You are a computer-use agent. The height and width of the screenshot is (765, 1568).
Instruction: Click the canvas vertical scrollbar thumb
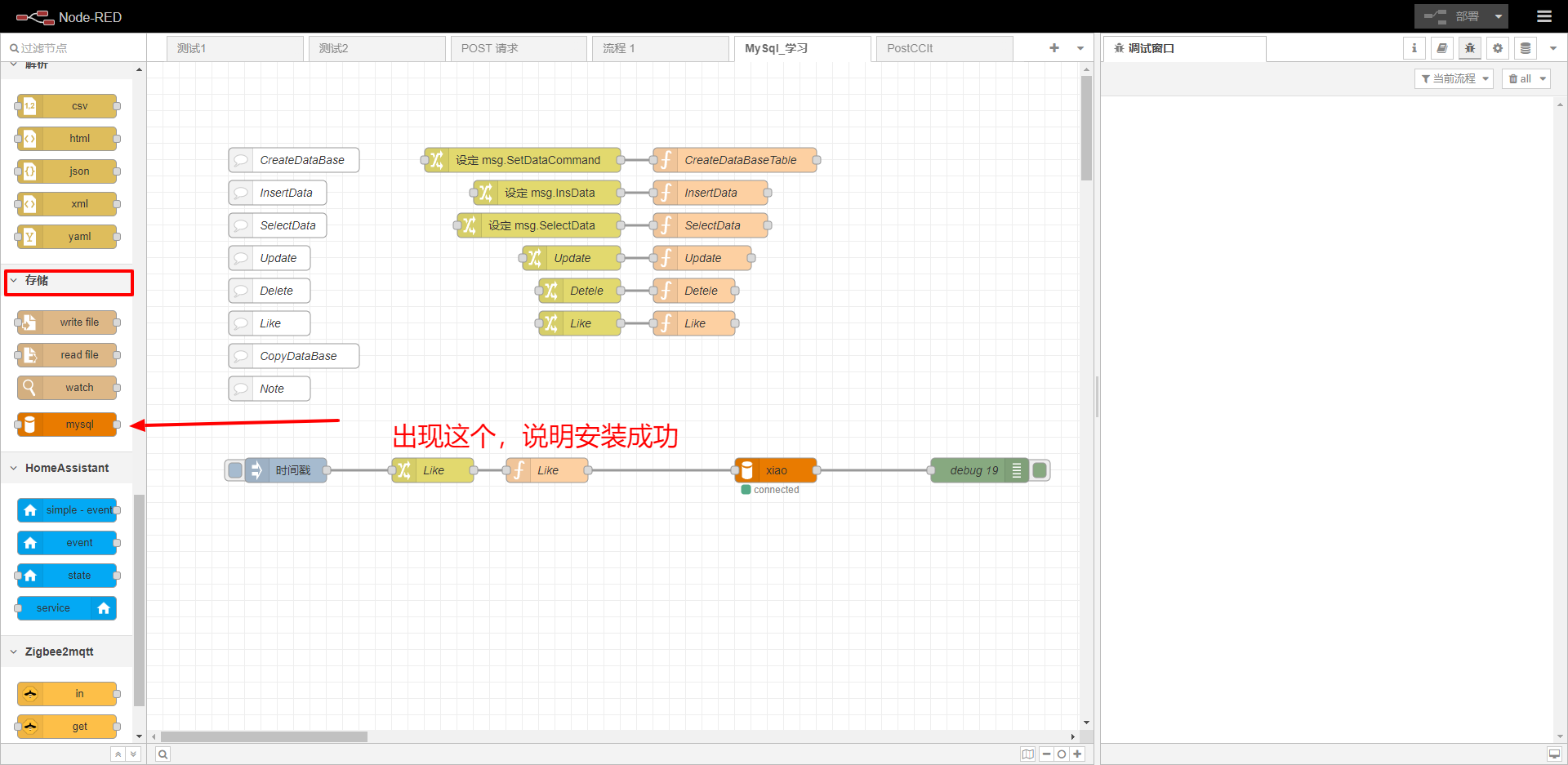(1086, 128)
